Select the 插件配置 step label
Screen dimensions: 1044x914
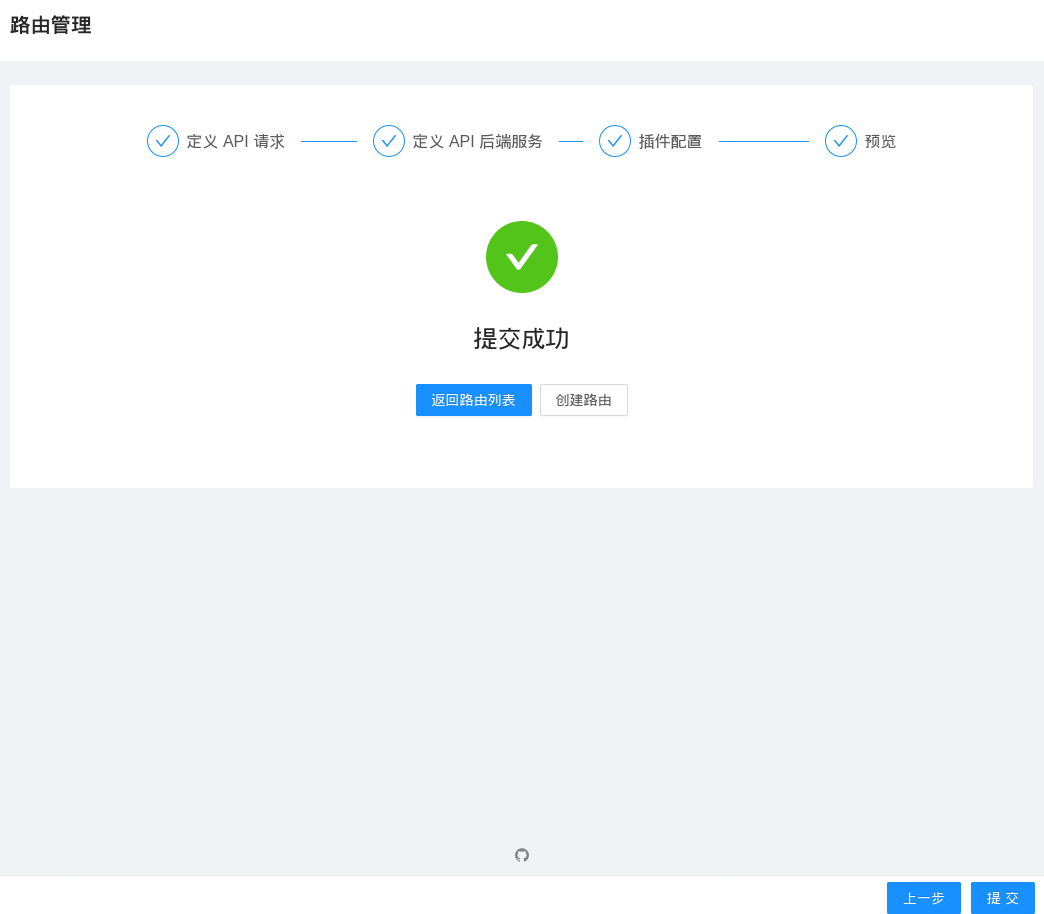(670, 141)
